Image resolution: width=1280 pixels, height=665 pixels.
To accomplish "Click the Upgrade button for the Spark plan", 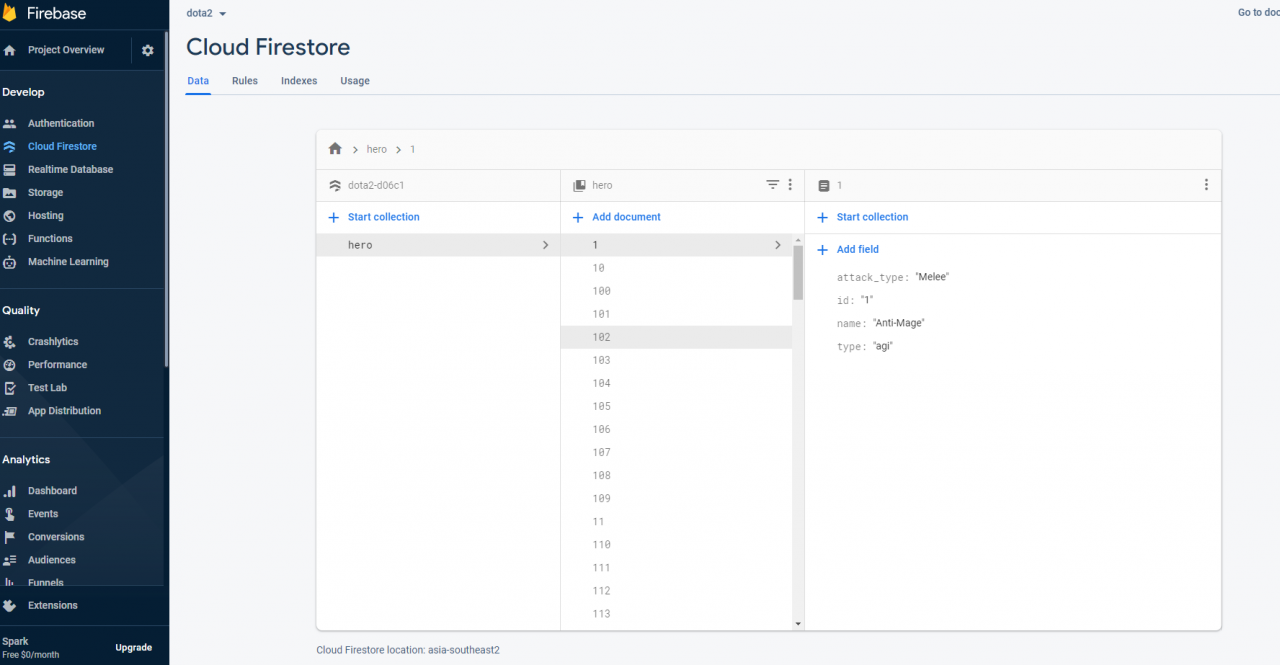I will point(133,647).
